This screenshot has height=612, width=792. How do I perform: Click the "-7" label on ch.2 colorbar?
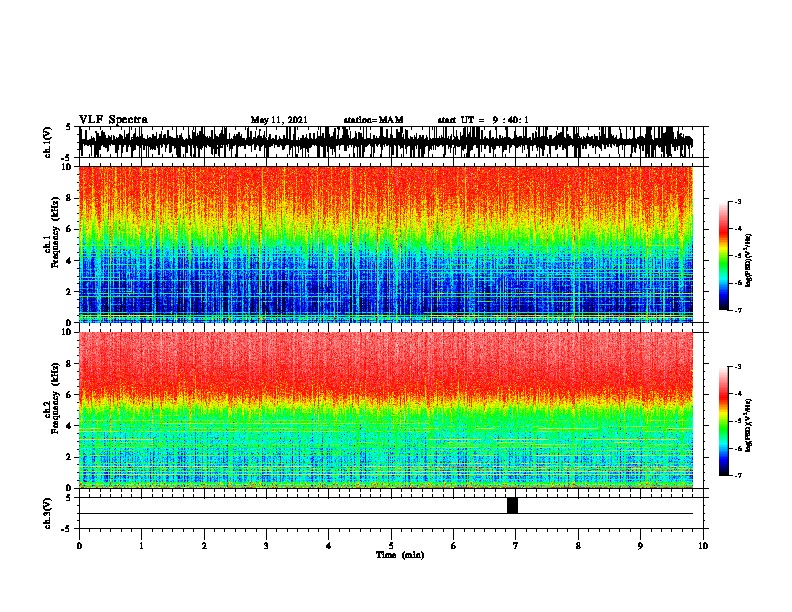pos(738,475)
